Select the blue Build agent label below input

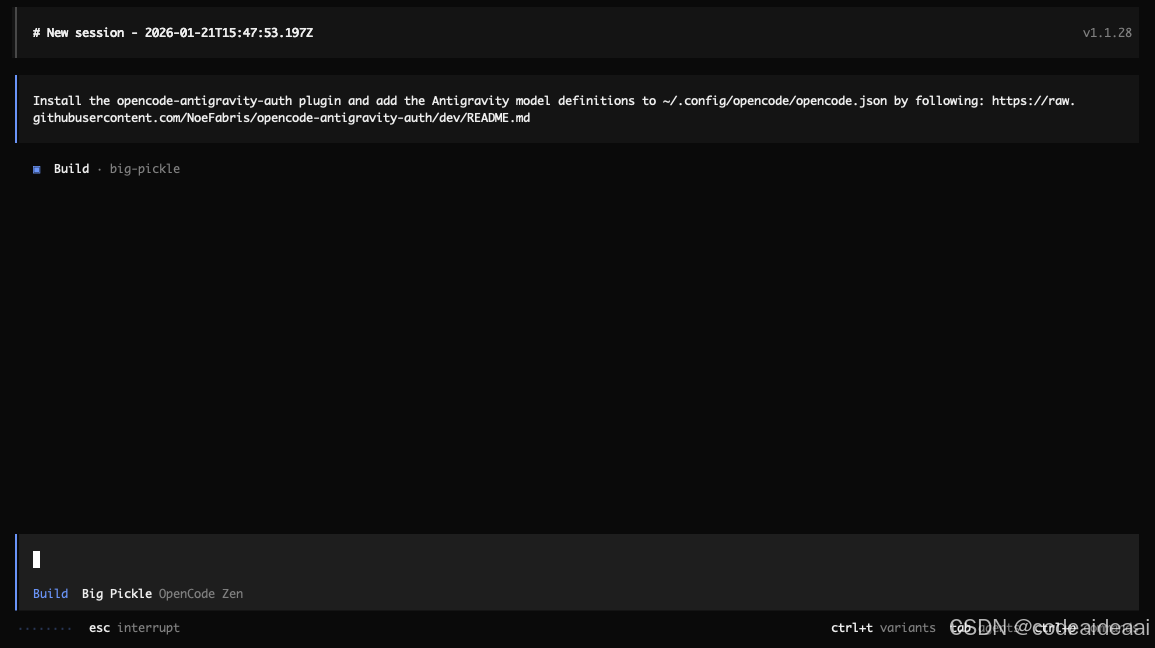coord(50,594)
